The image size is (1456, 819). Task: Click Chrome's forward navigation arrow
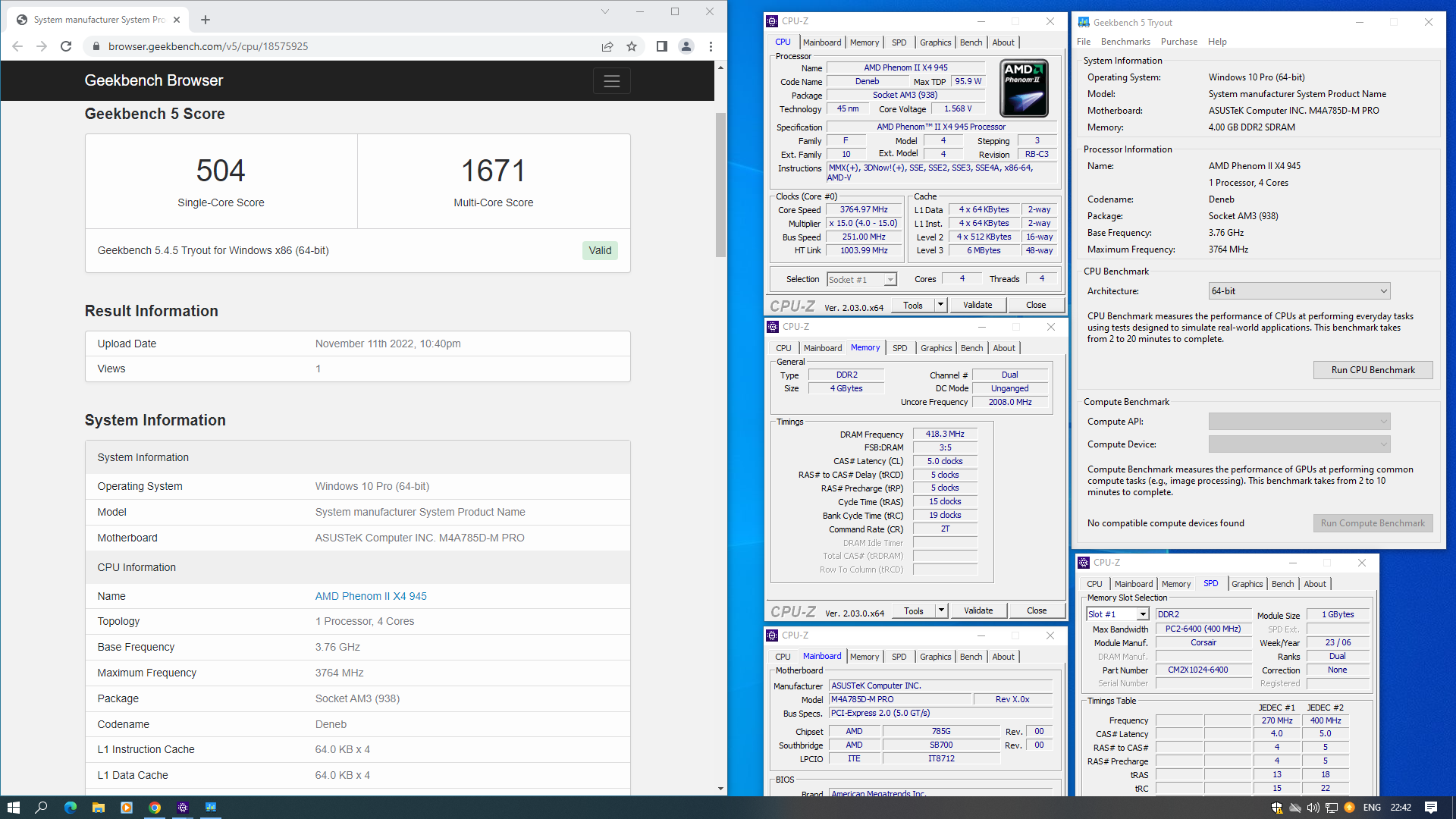[x=42, y=46]
